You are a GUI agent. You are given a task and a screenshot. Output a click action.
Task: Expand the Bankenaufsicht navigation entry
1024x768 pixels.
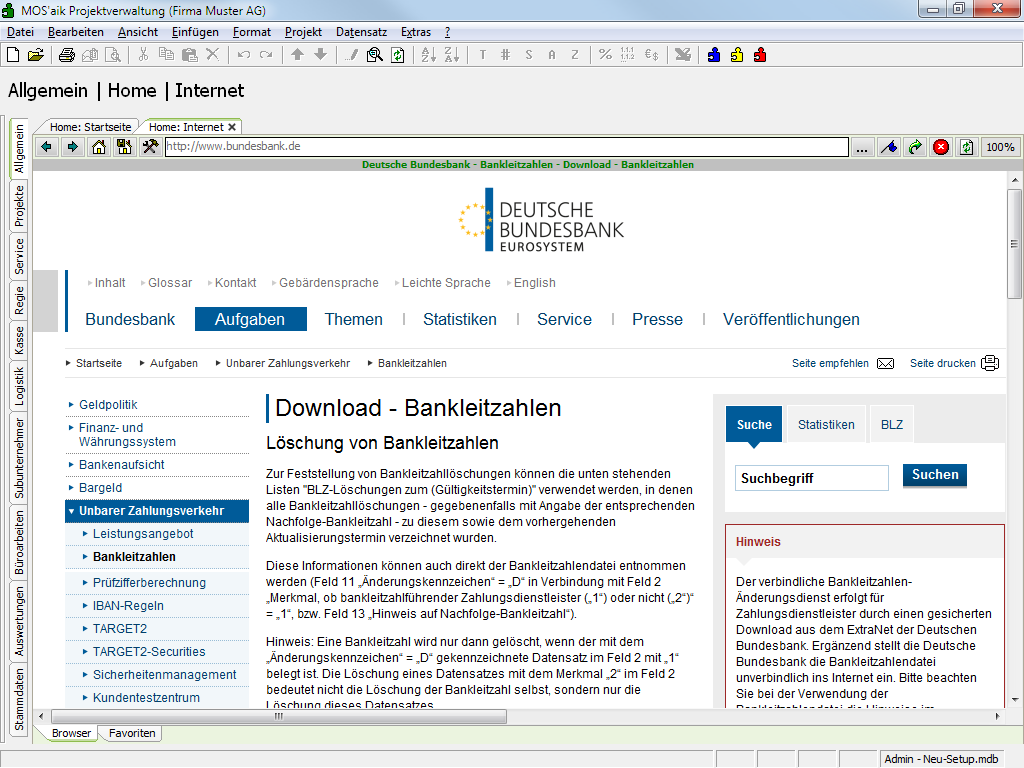(x=121, y=465)
